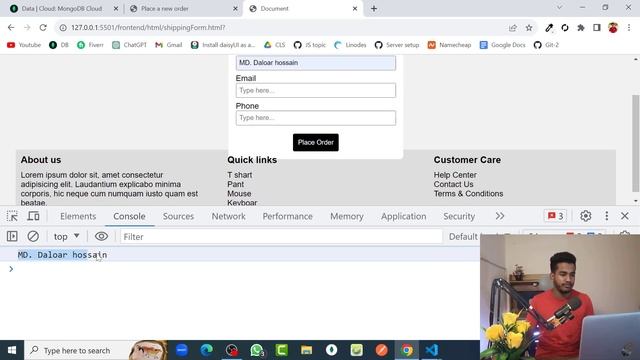Toggle the device toolbar icon
The height and width of the screenshot is (360, 640).
[x=33, y=216]
